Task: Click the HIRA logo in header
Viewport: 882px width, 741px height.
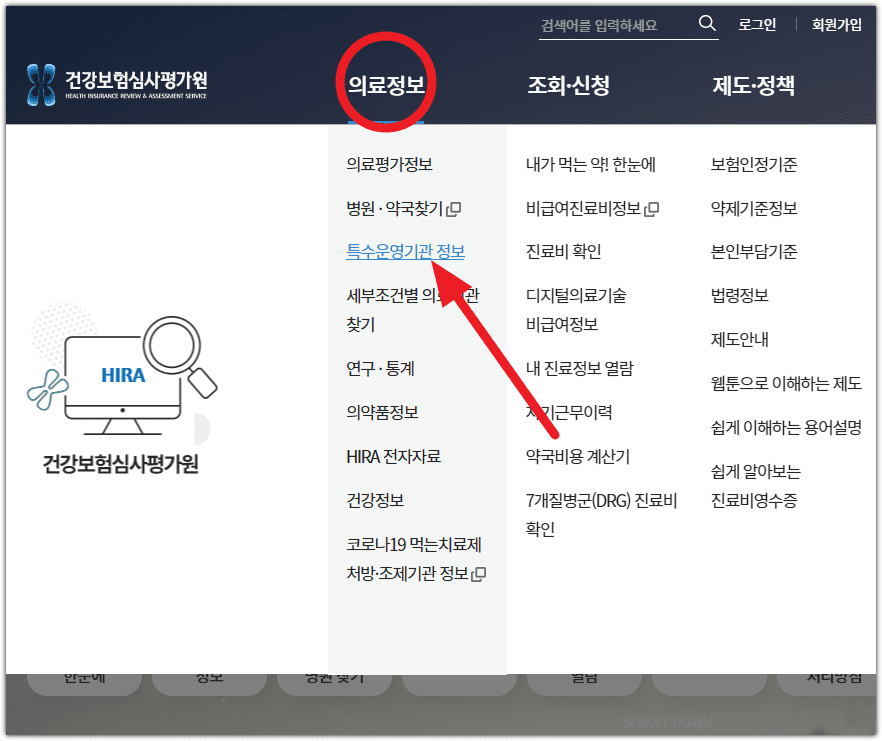Action: click(x=117, y=85)
